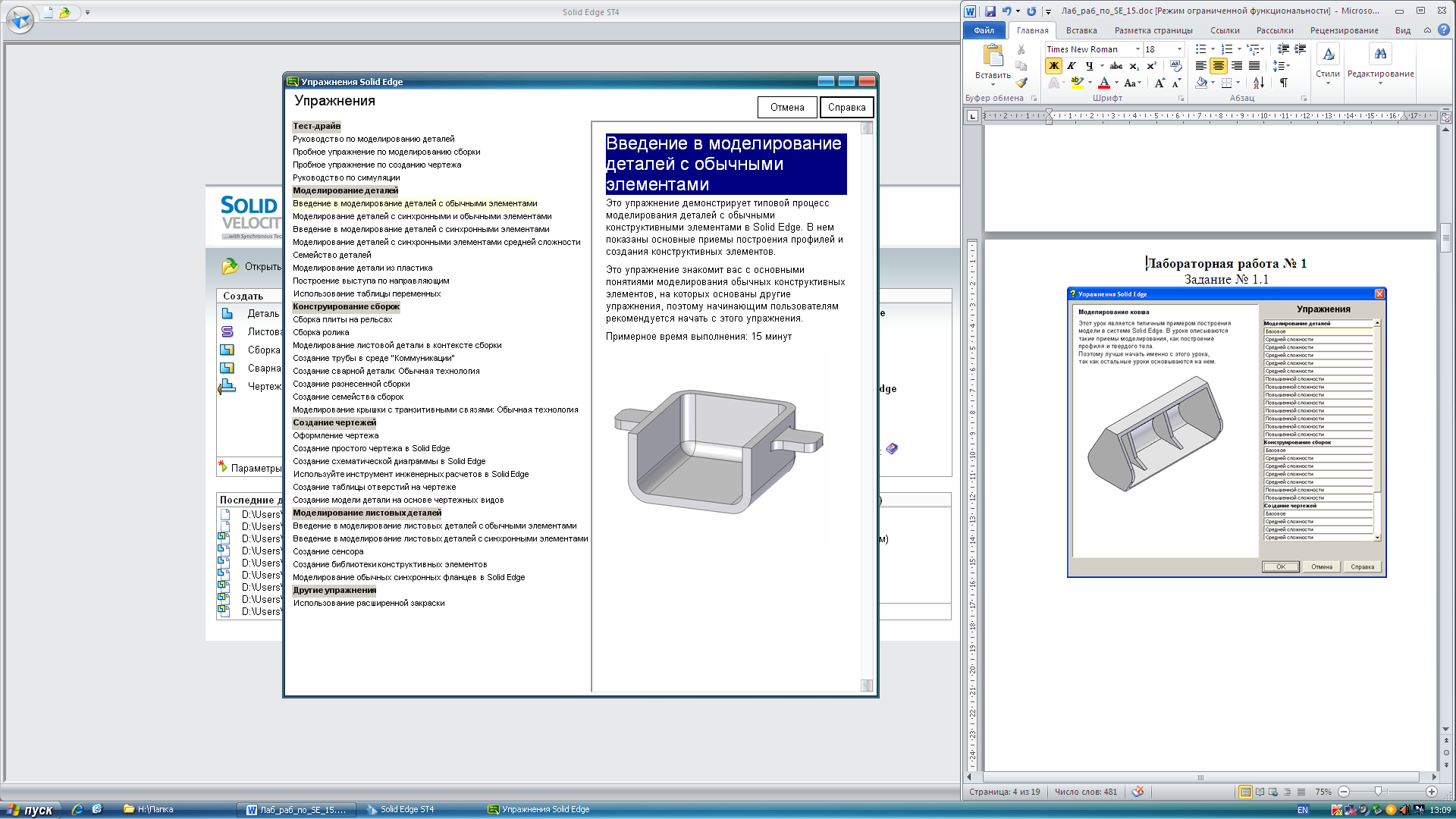Click the binoculars Editing (Редактирование) icon
This screenshot has height=819, width=1456.
pos(1380,54)
